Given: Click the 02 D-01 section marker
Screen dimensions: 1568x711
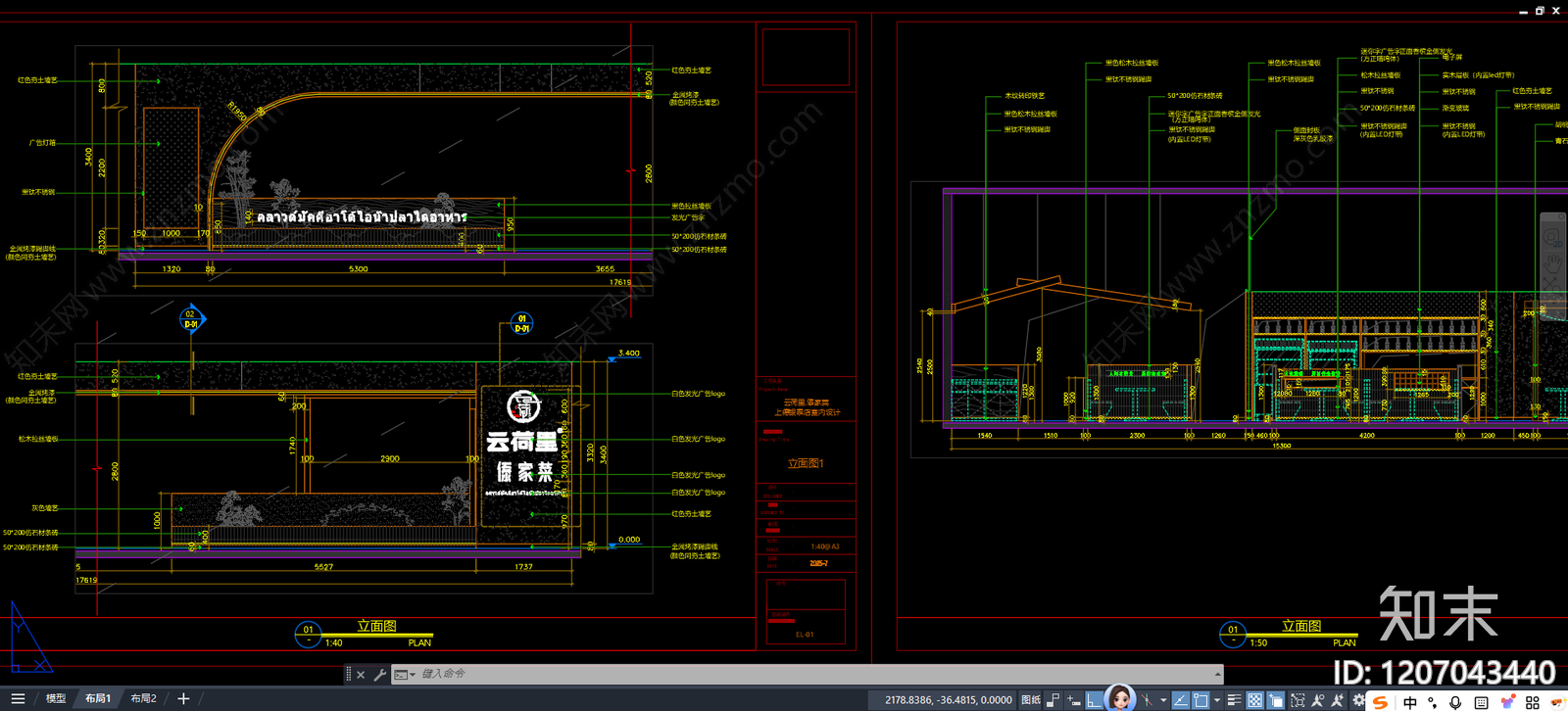Looking at the screenshot, I should pyautogui.click(x=191, y=319).
